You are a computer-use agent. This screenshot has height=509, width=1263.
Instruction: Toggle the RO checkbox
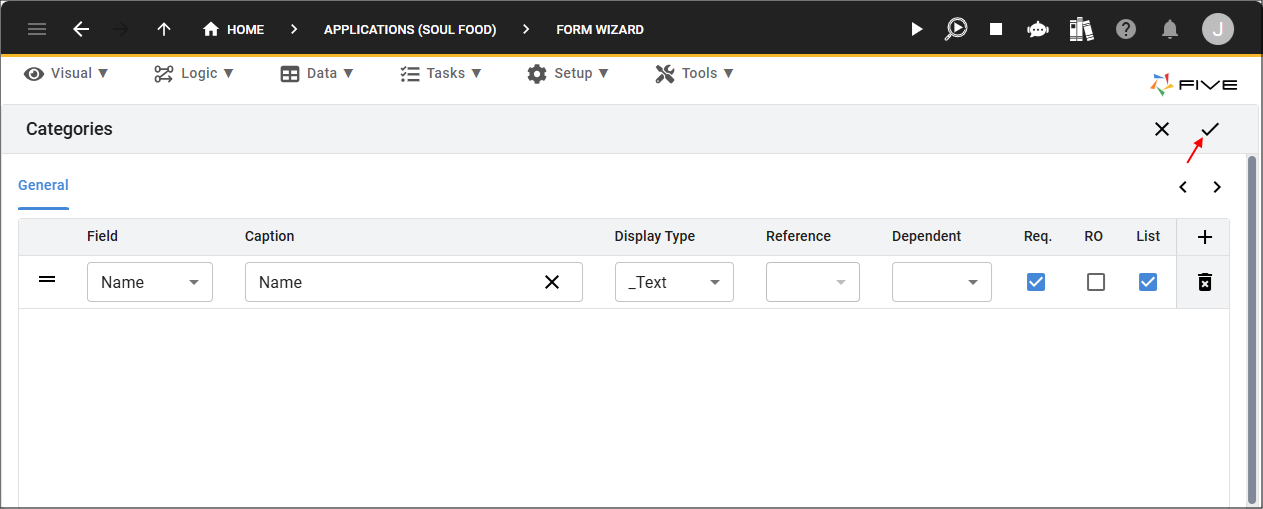(1096, 282)
